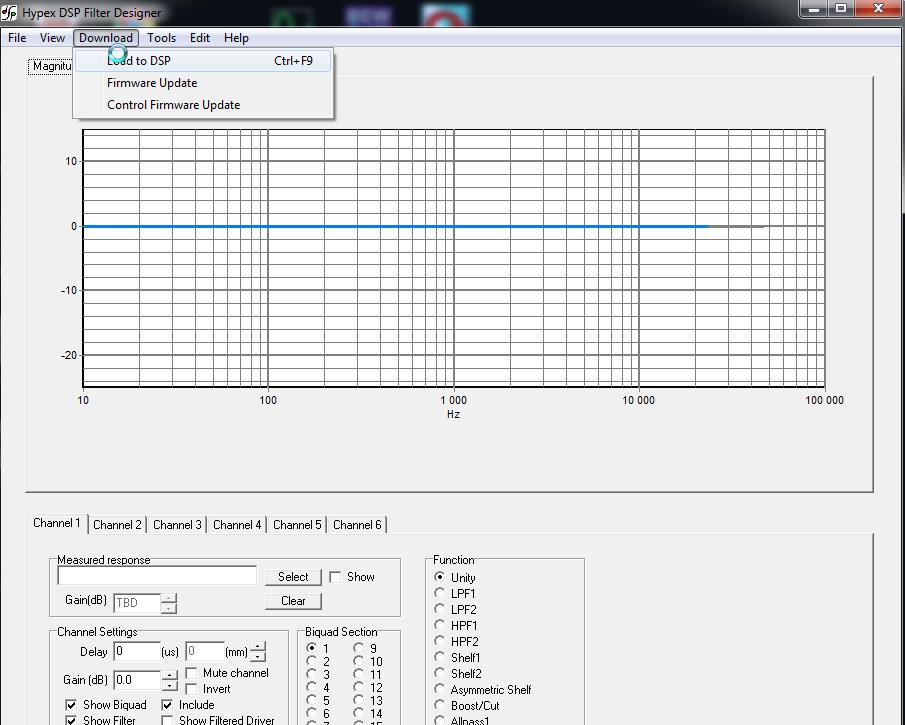Click the Clear button
Screen dimensions: 905x725
293,601
